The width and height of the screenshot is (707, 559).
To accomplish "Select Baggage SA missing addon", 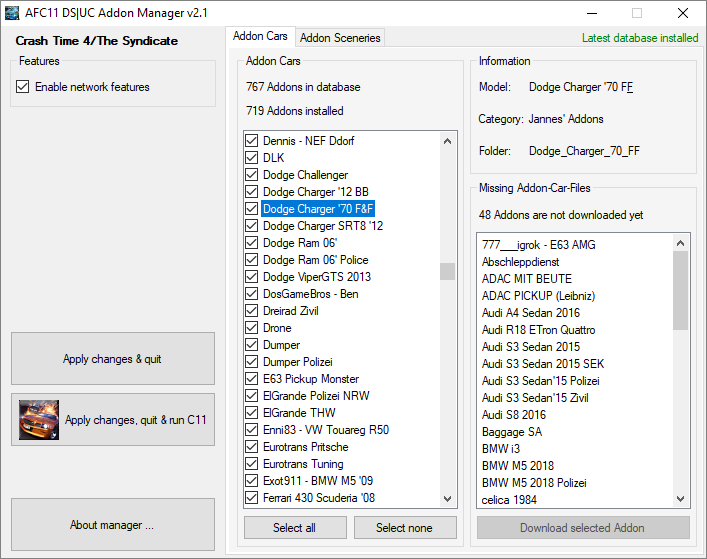I will [512, 431].
